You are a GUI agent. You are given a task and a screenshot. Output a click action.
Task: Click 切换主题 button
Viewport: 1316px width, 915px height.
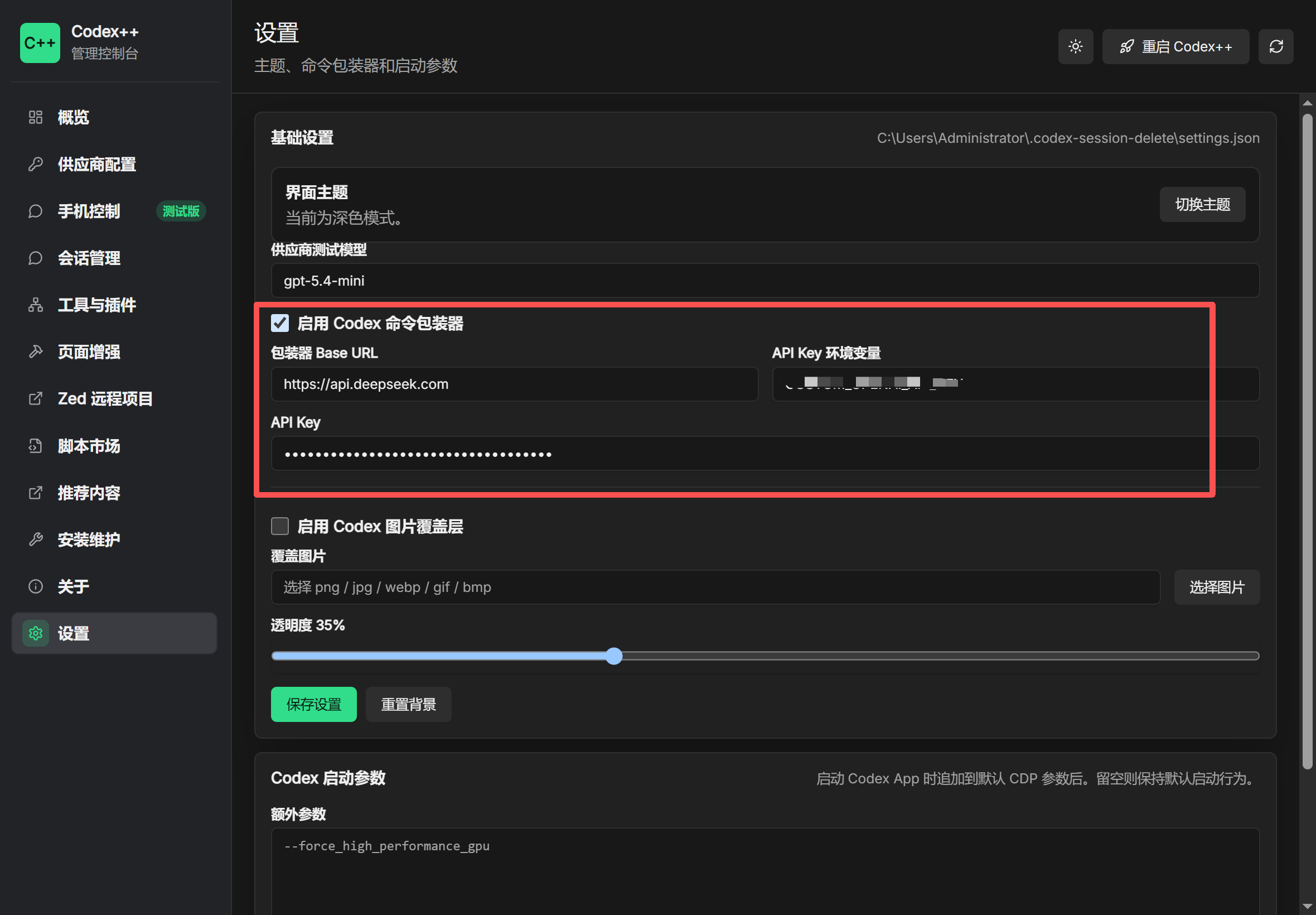point(1202,205)
